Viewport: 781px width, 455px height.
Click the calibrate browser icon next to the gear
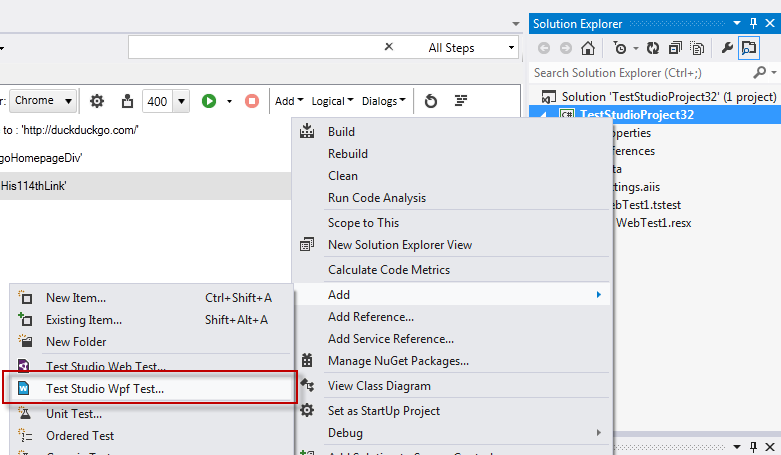127,101
